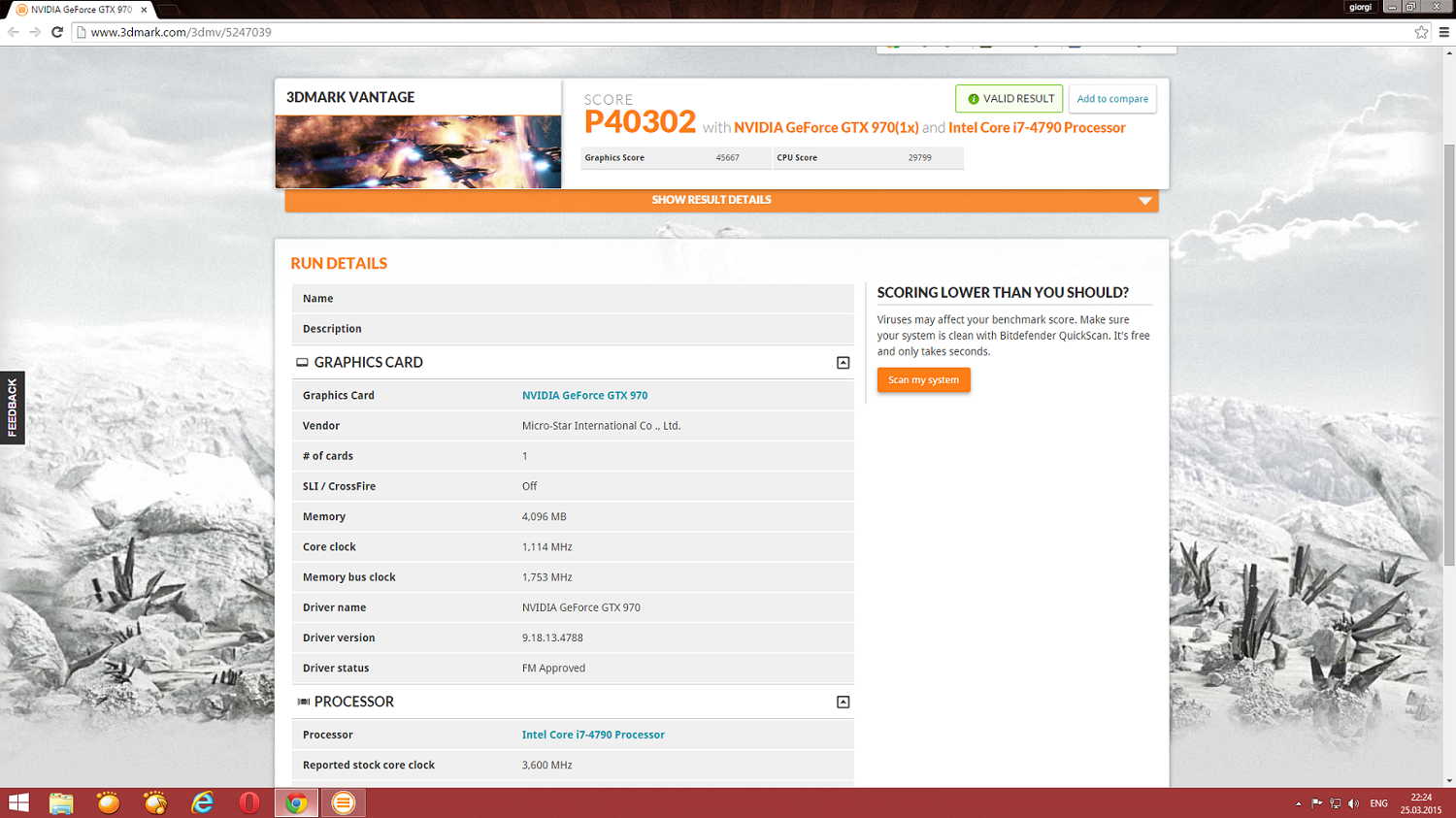
Task: Open the giorgi profile button
Action: (x=1360, y=7)
